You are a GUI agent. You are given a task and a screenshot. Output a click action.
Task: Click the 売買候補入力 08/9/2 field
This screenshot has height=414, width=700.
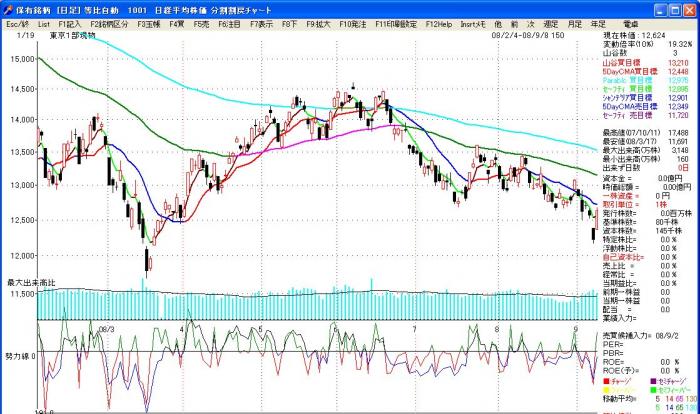click(641, 335)
